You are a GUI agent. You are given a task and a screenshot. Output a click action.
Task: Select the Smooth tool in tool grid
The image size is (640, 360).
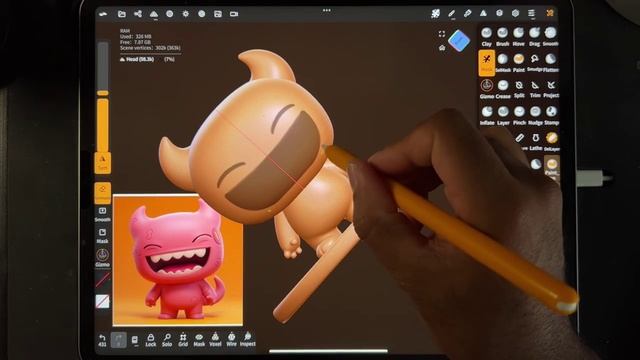tap(551, 36)
